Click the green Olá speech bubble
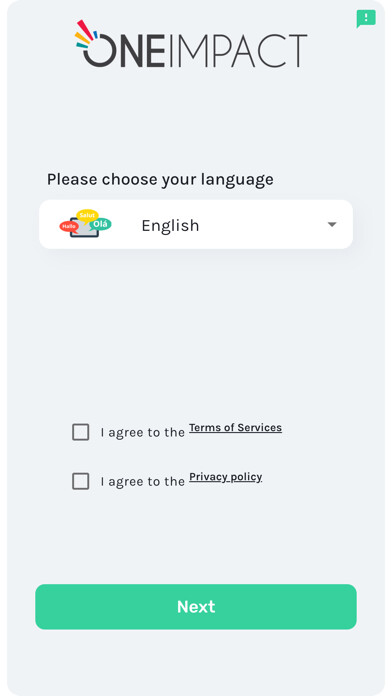The image size is (392, 696). pos(101,225)
